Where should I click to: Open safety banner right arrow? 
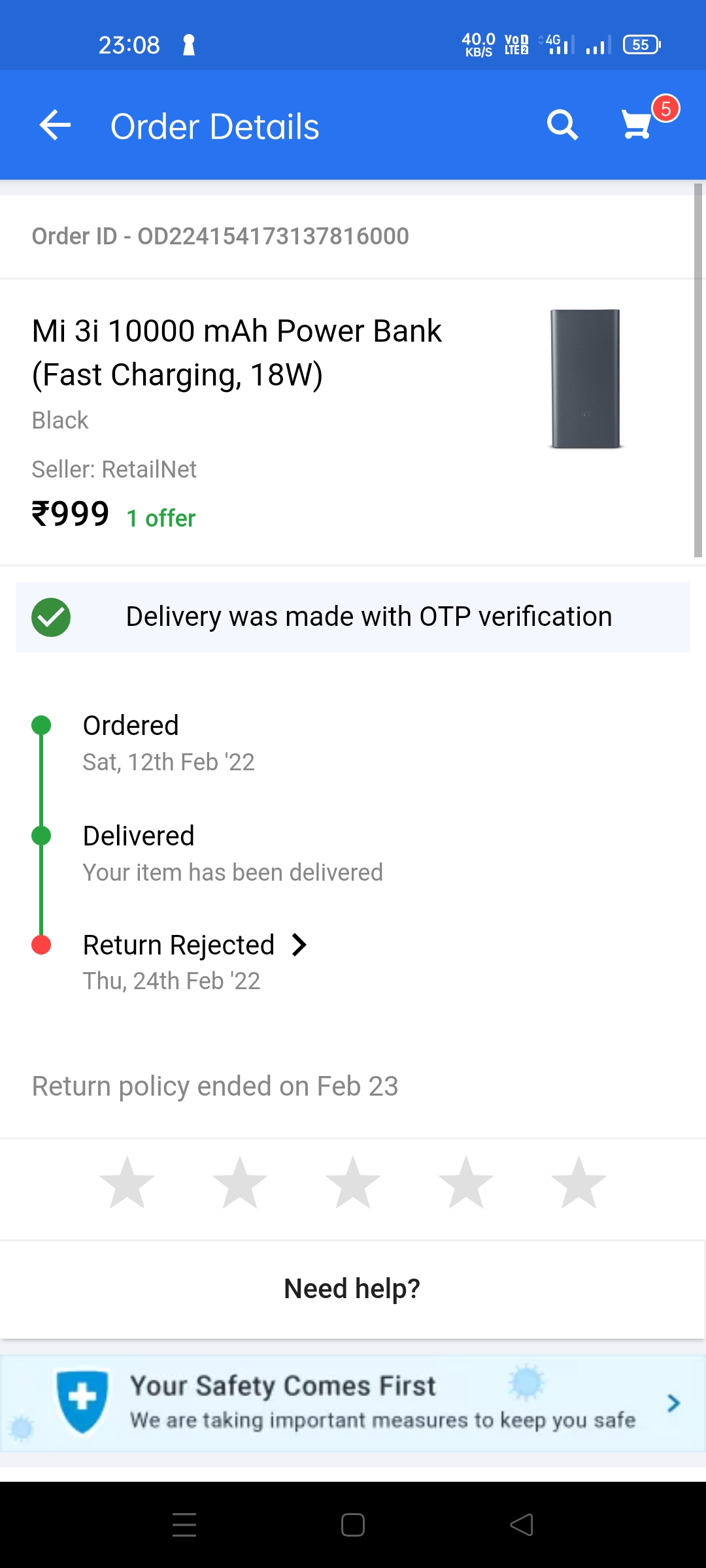coord(673,1403)
